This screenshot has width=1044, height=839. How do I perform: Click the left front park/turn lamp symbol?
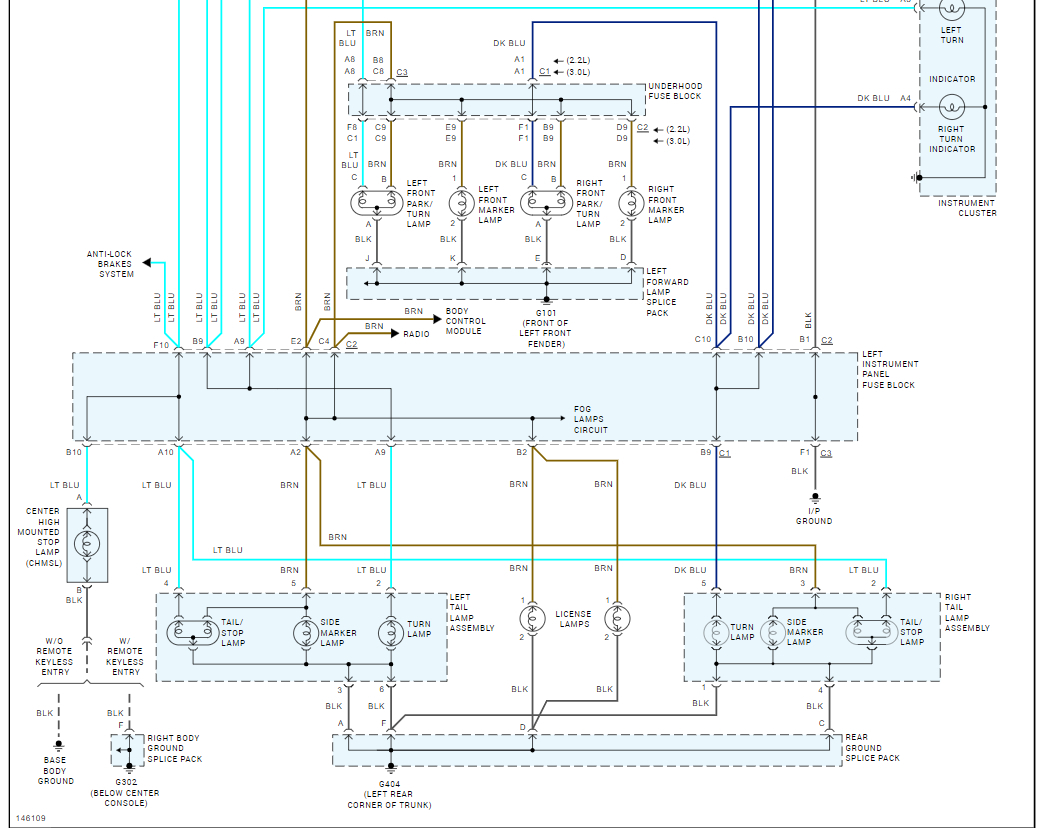pos(377,202)
